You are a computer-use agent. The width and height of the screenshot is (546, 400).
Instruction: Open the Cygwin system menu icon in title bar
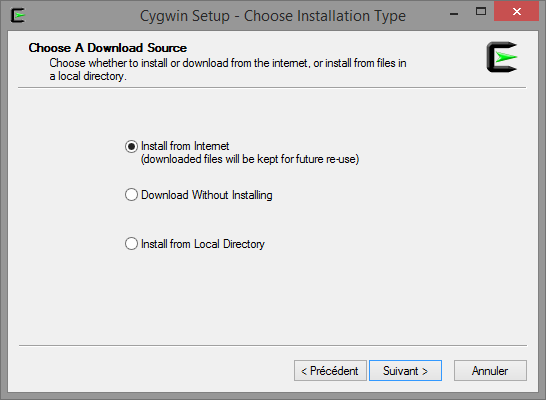pos(18,15)
